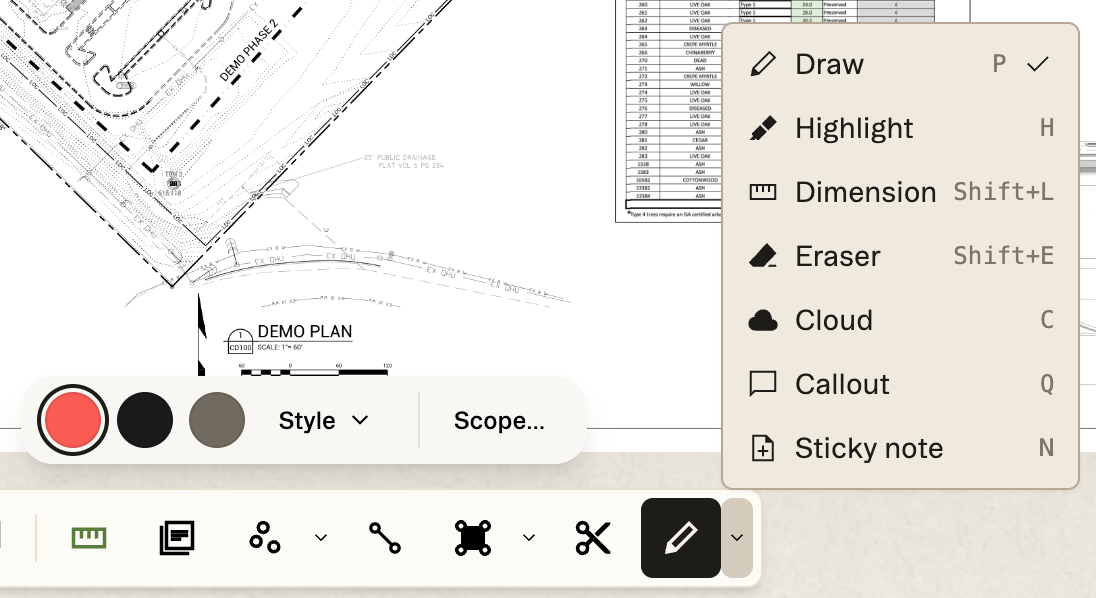Open the stacked sheets icon
This screenshot has width=1096, height=598.
[177, 538]
